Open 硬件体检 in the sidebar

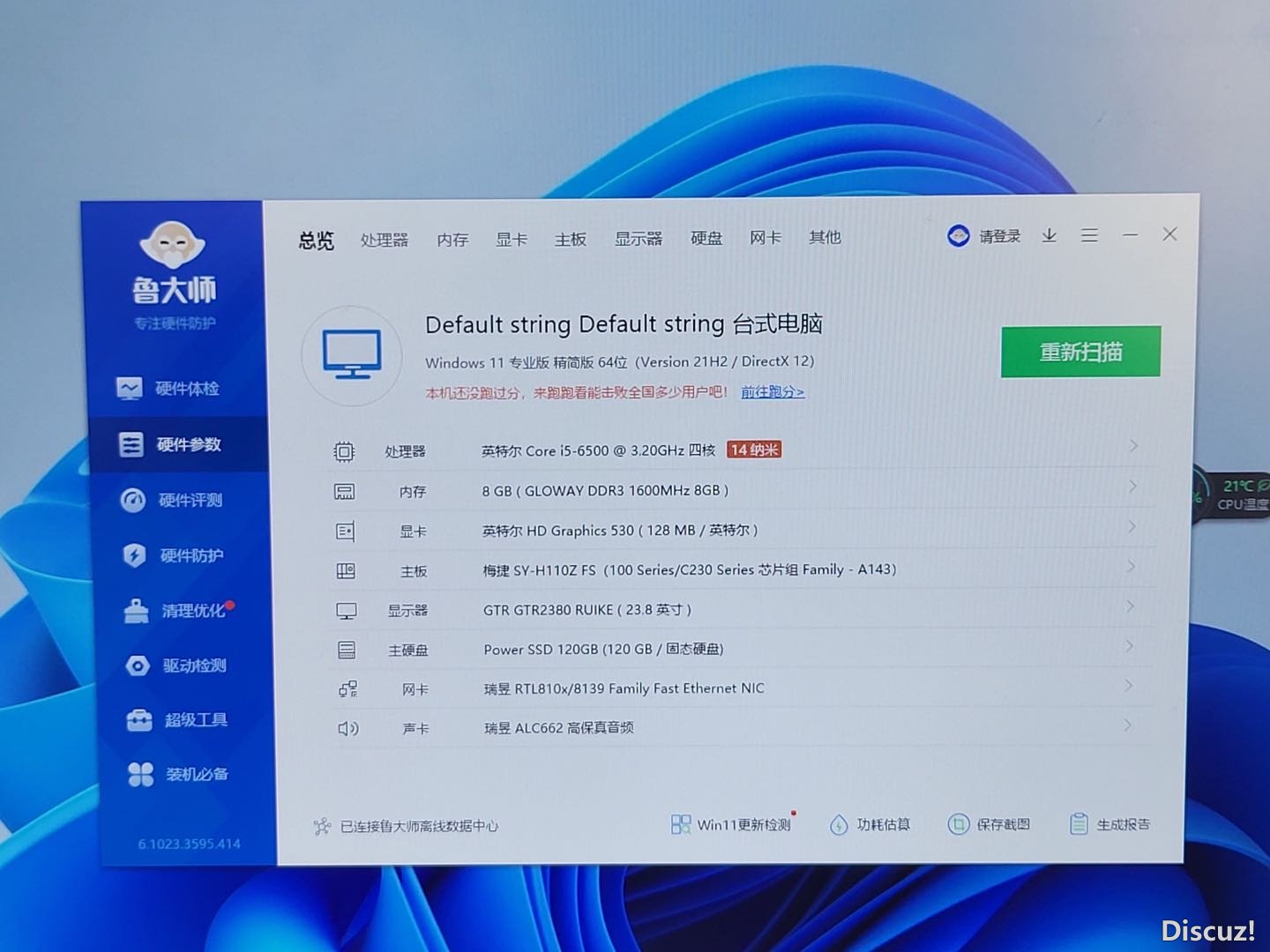click(x=168, y=388)
